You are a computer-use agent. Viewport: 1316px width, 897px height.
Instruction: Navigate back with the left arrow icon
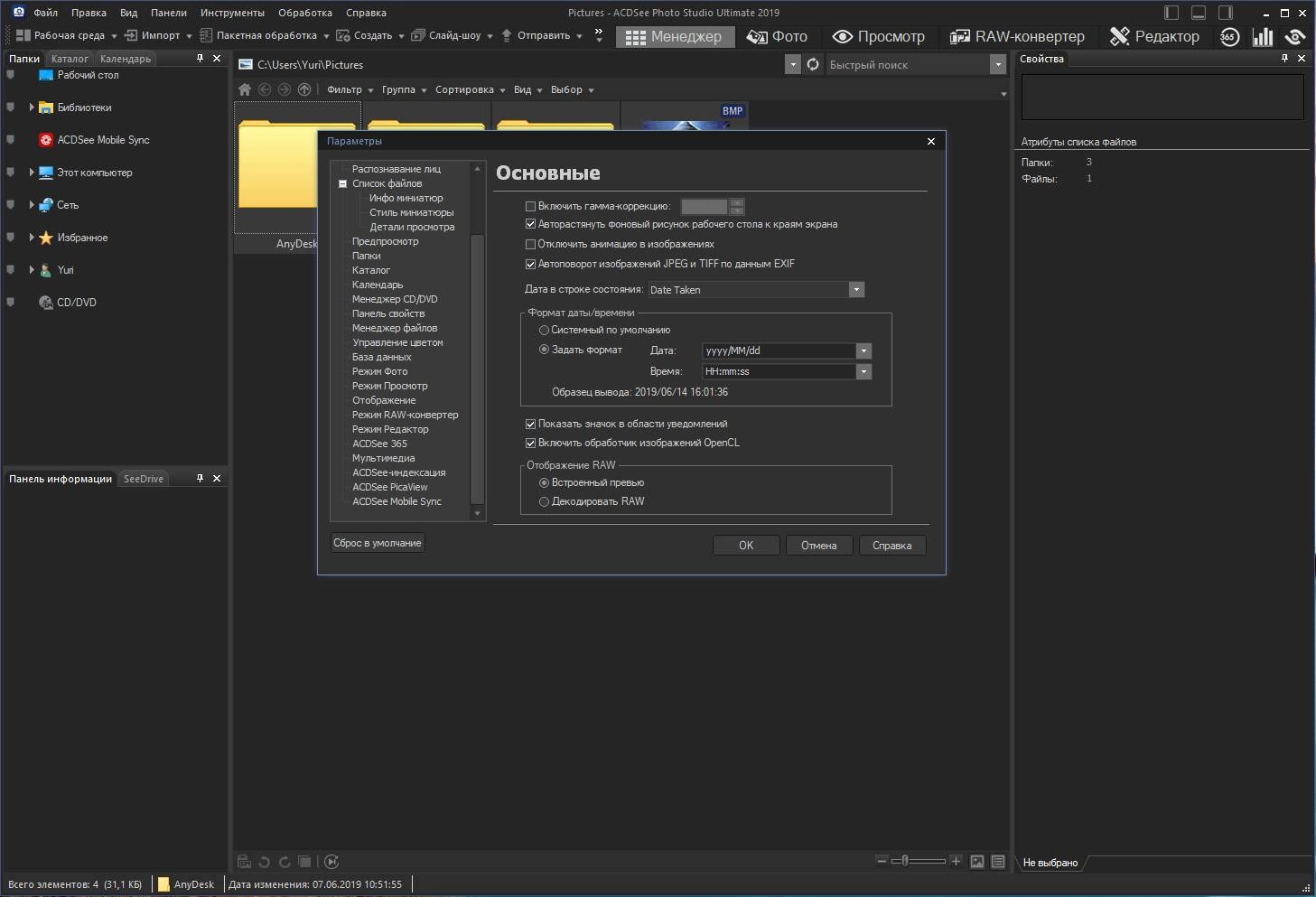coord(265,89)
